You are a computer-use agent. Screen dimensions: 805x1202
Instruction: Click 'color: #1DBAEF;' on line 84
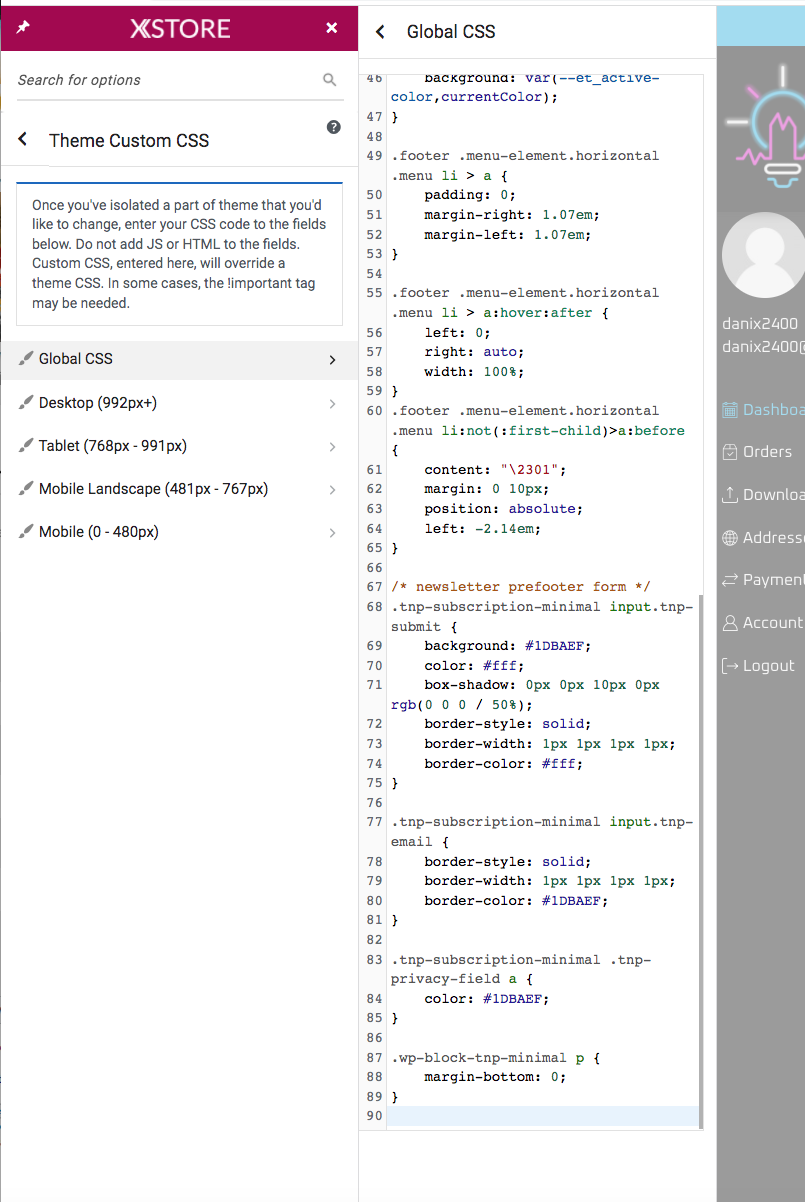click(486, 999)
